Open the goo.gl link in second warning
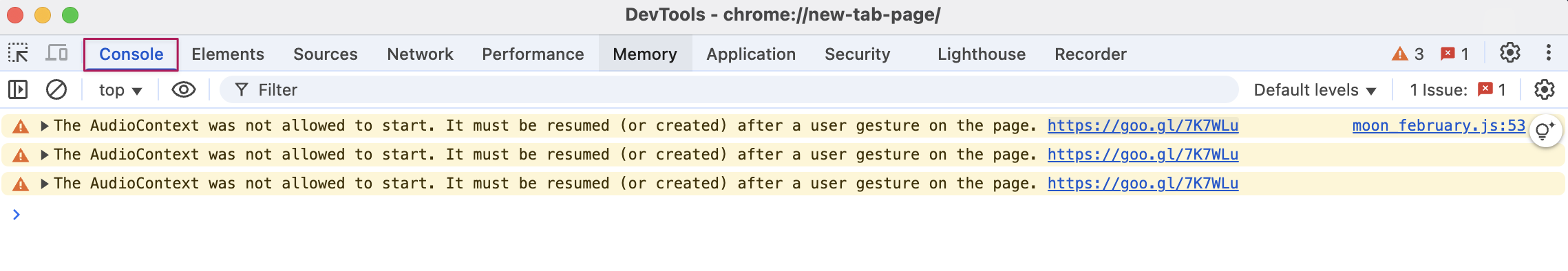This screenshot has width=1568, height=271. click(1143, 155)
